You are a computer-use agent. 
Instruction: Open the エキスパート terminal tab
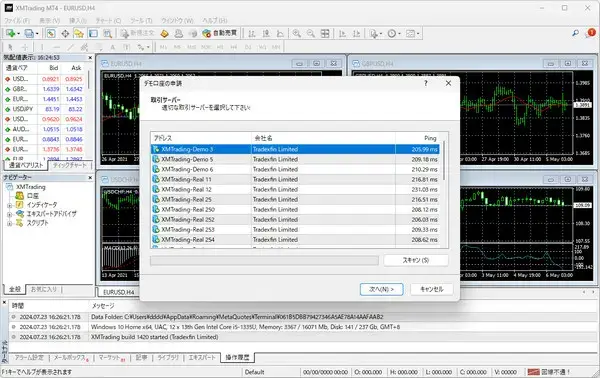pos(202,357)
